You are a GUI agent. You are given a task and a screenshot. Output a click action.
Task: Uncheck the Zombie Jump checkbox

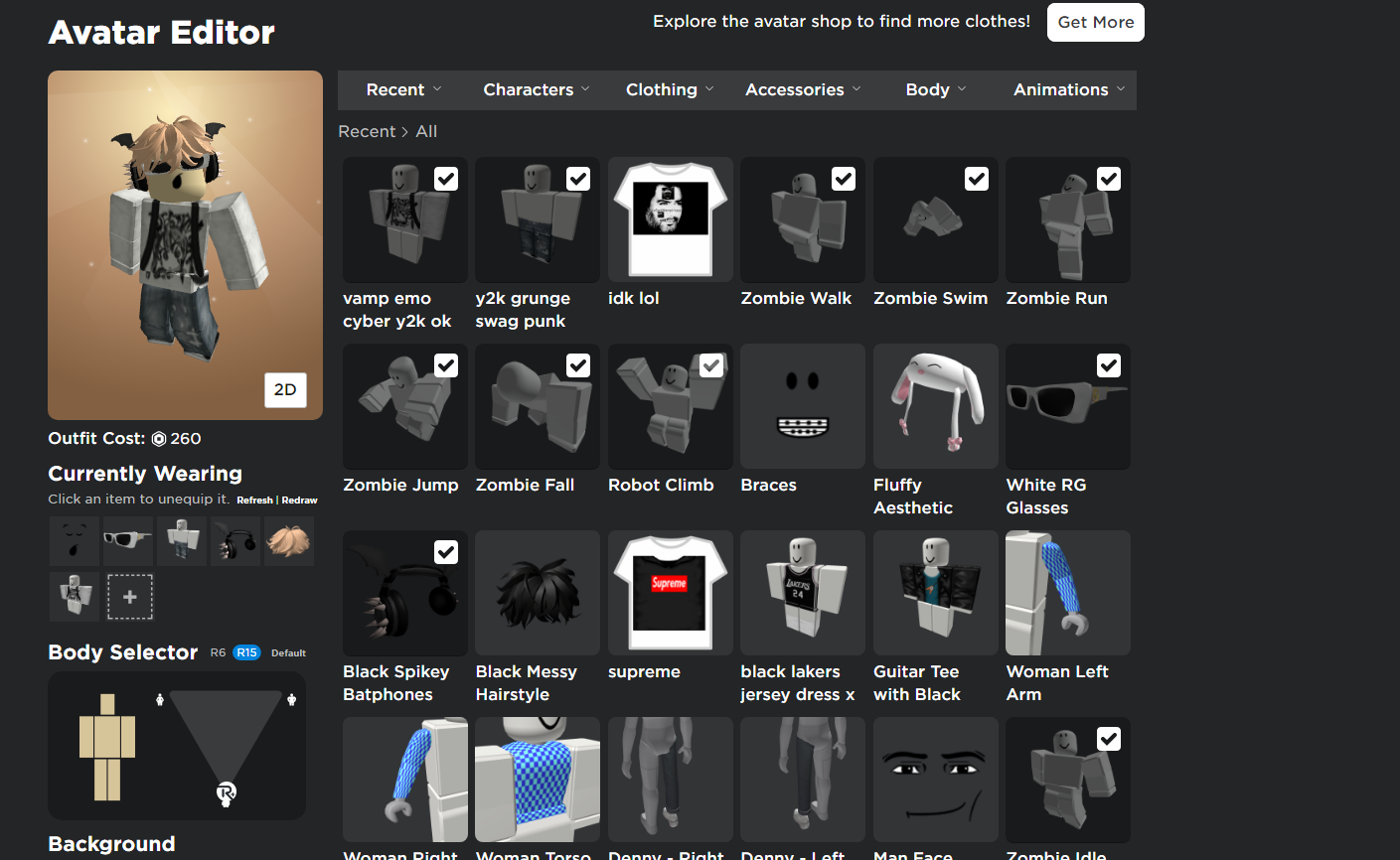click(446, 365)
